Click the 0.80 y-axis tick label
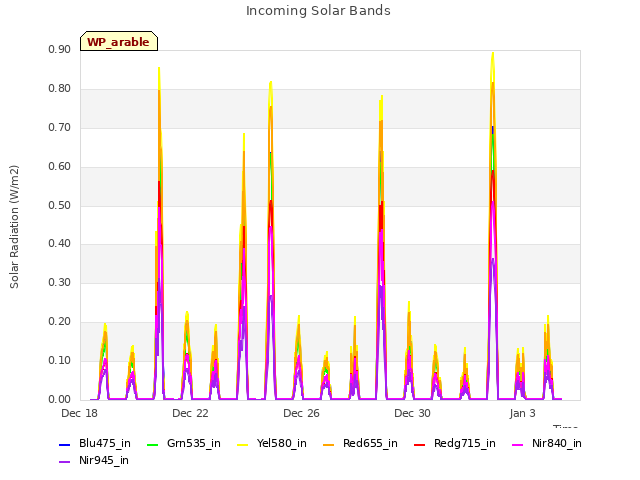The image size is (640, 480). (x=60, y=89)
